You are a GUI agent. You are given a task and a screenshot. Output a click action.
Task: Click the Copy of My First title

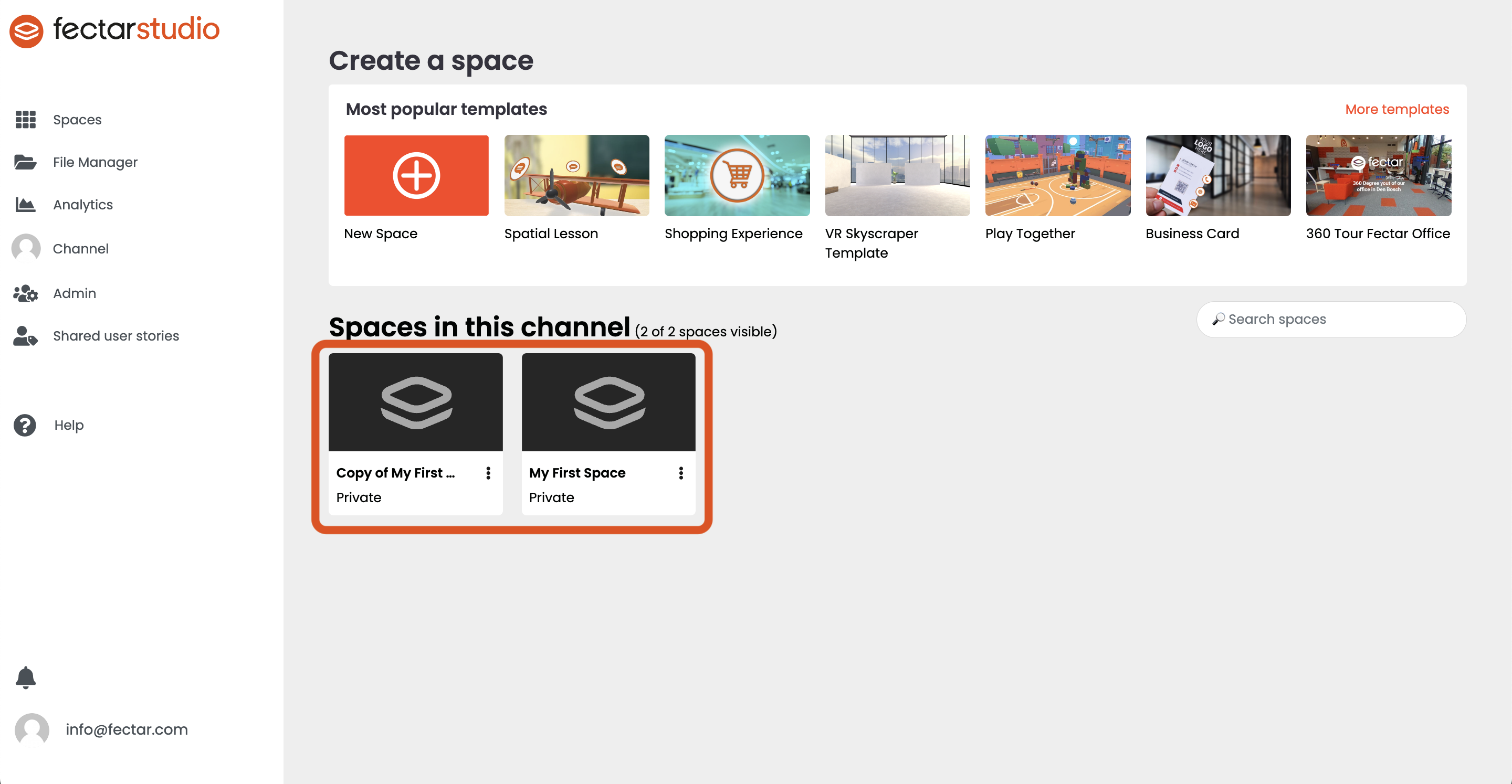(x=396, y=473)
